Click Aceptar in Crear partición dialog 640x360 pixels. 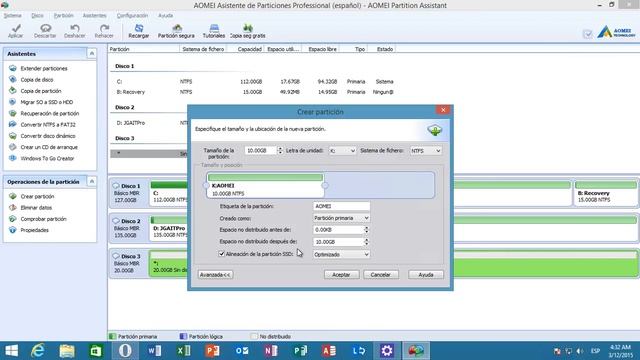pyautogui.click(x=341, y=275)
